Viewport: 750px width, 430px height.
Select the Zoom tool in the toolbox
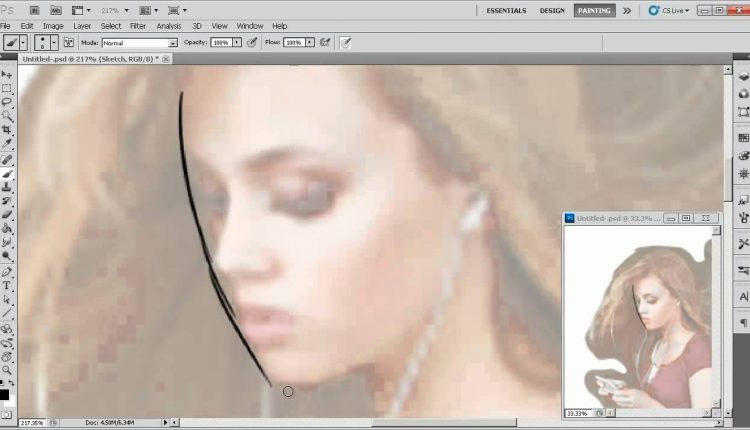coord(7,370)
